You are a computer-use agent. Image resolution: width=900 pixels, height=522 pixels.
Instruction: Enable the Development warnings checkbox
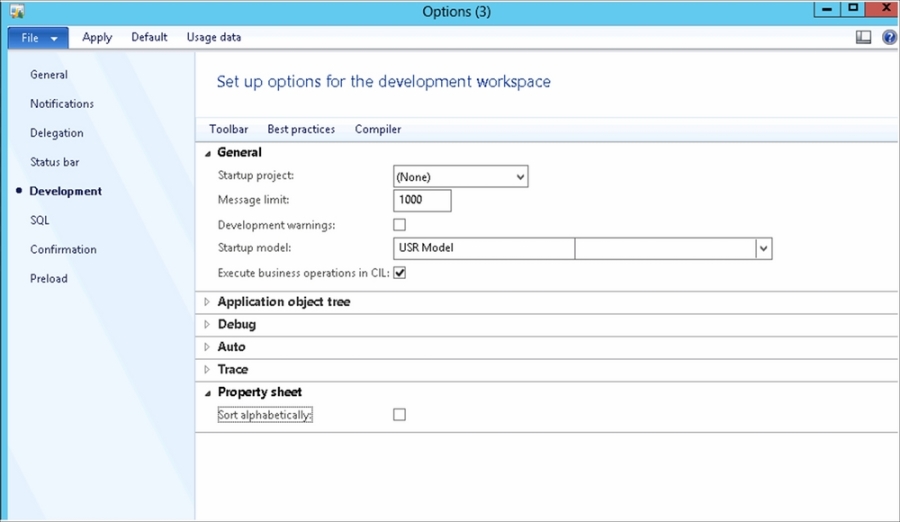click(399, 225)
